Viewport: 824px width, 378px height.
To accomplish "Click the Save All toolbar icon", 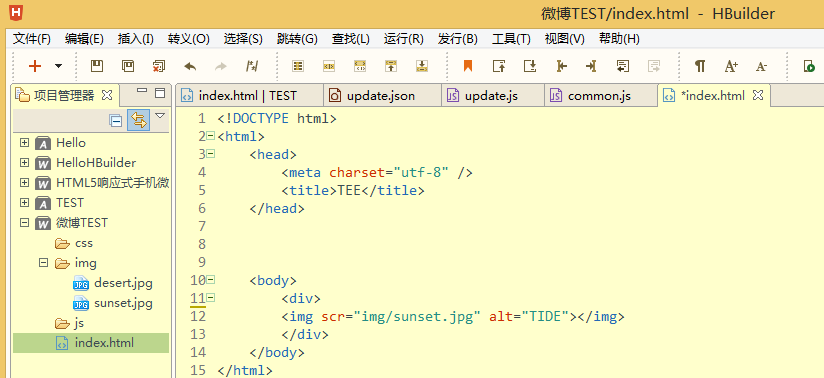I will [x=128, y=66].
